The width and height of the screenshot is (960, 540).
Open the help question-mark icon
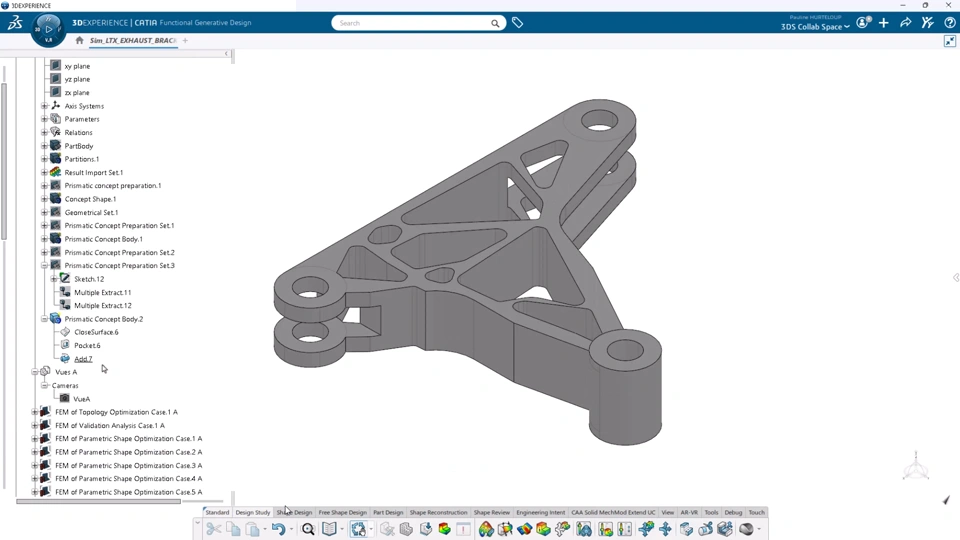[950, 23]
